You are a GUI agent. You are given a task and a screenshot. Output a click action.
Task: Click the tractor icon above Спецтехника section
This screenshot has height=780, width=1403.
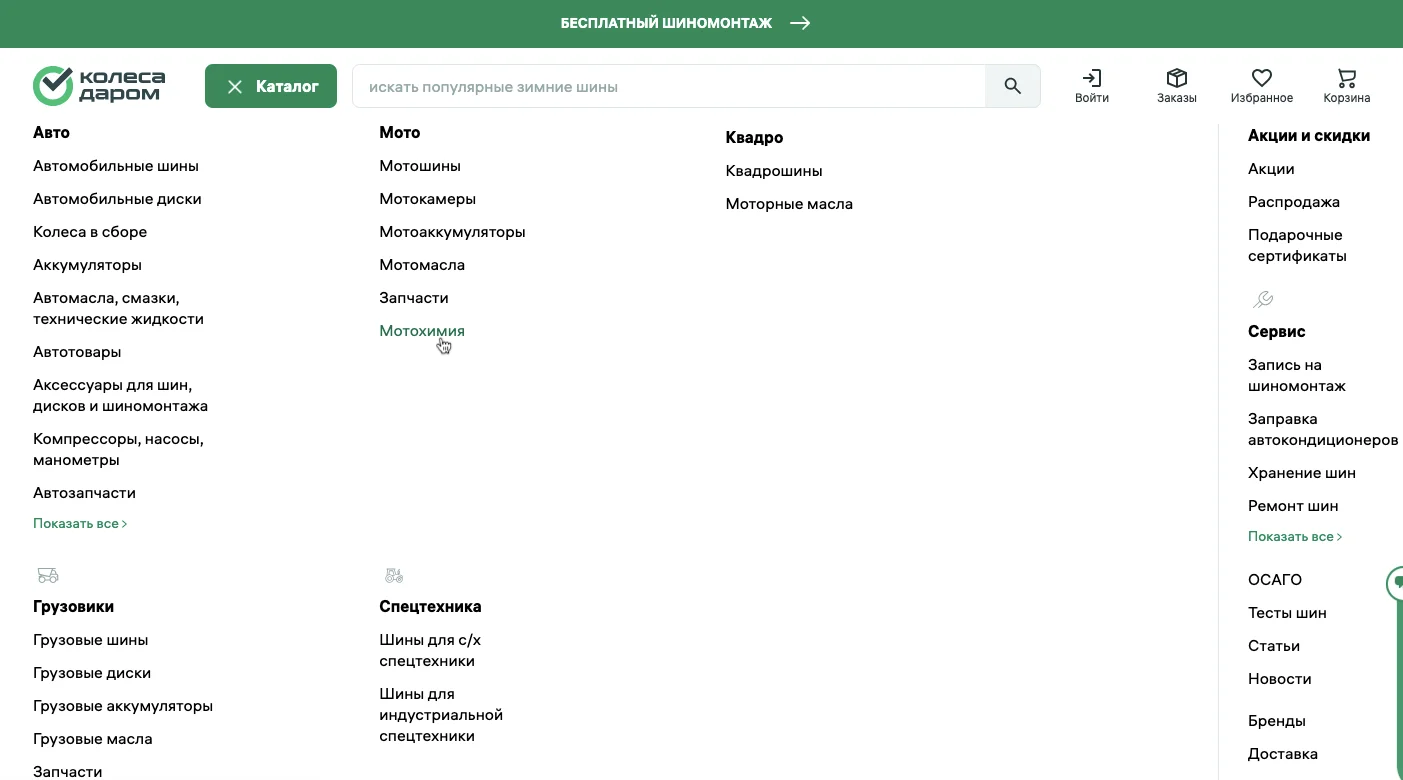click(x=394, y=575)
